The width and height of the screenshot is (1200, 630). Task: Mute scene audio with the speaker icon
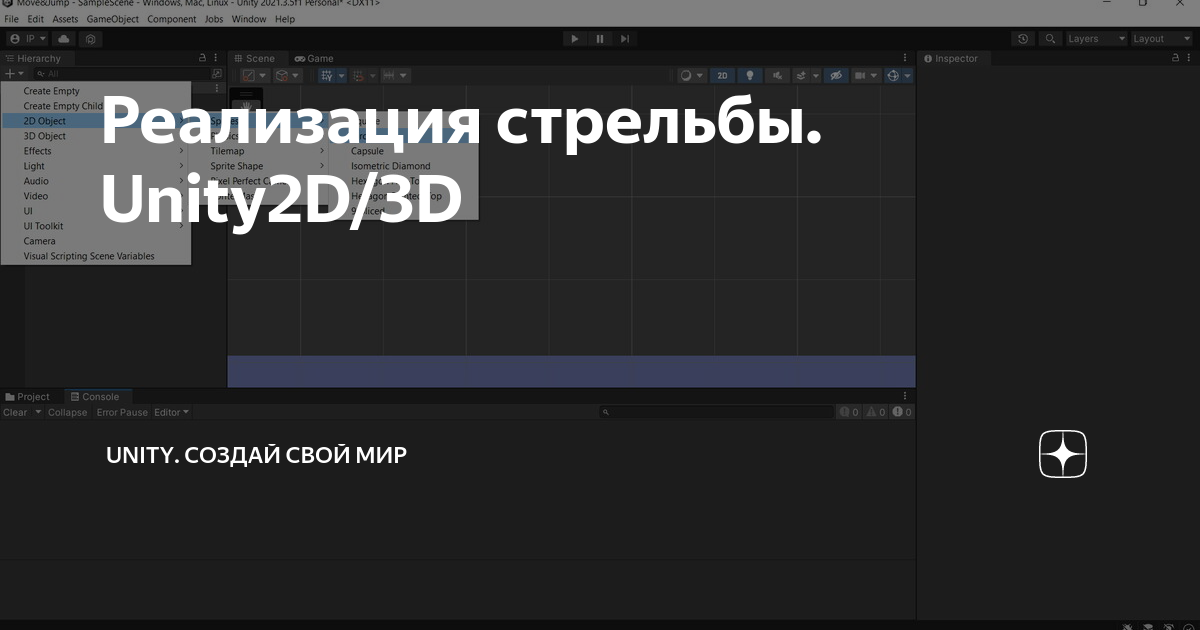tap(777, 75)
